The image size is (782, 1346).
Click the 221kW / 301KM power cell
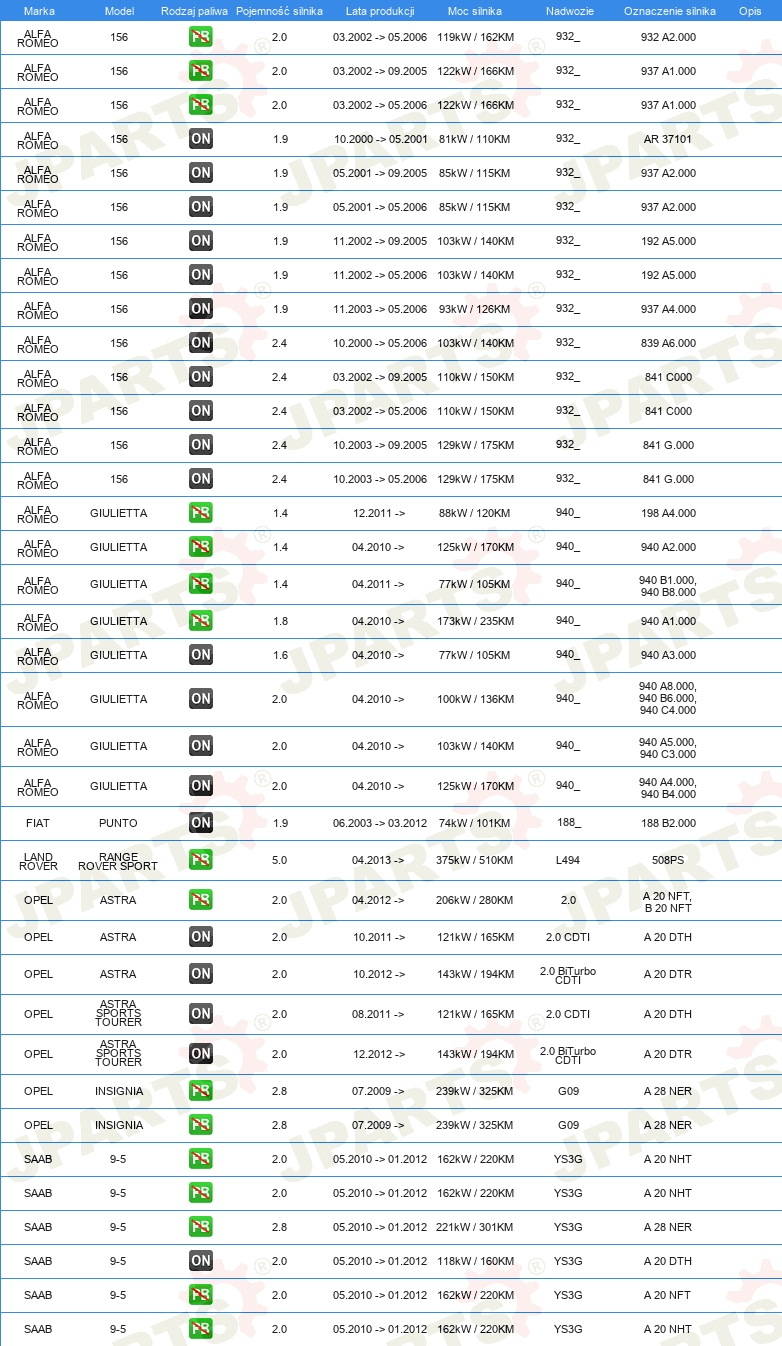click(474, 1227)
